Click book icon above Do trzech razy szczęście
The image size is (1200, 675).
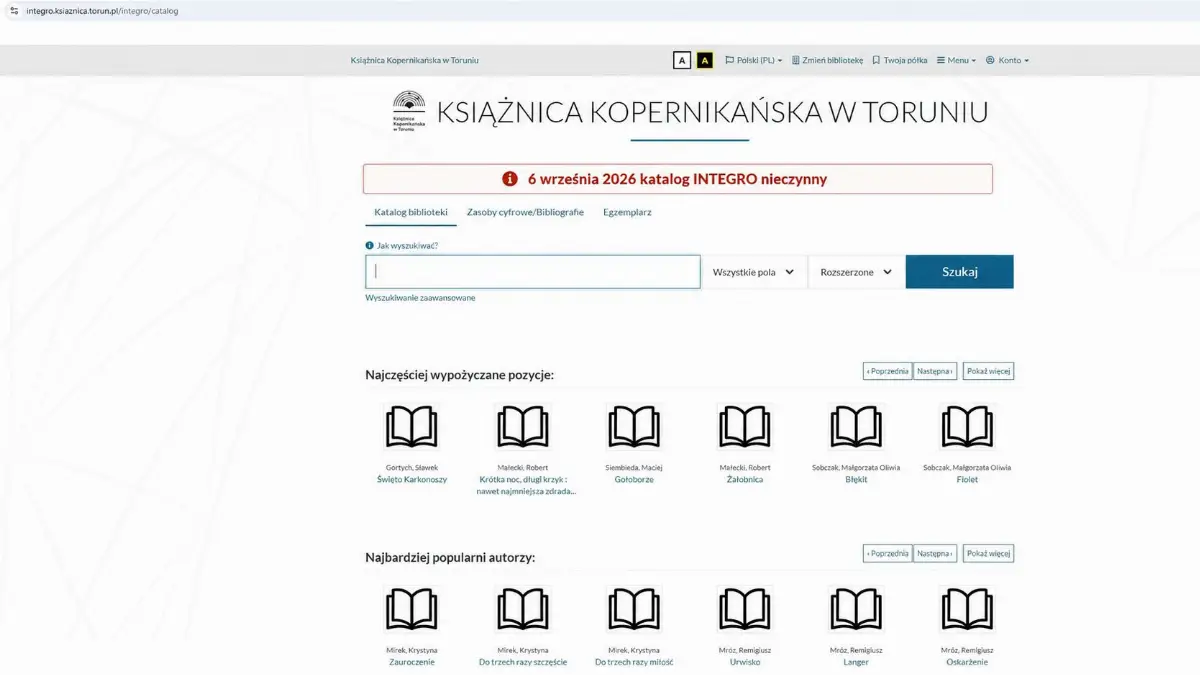pyautogui.click(x=523, y=609)
